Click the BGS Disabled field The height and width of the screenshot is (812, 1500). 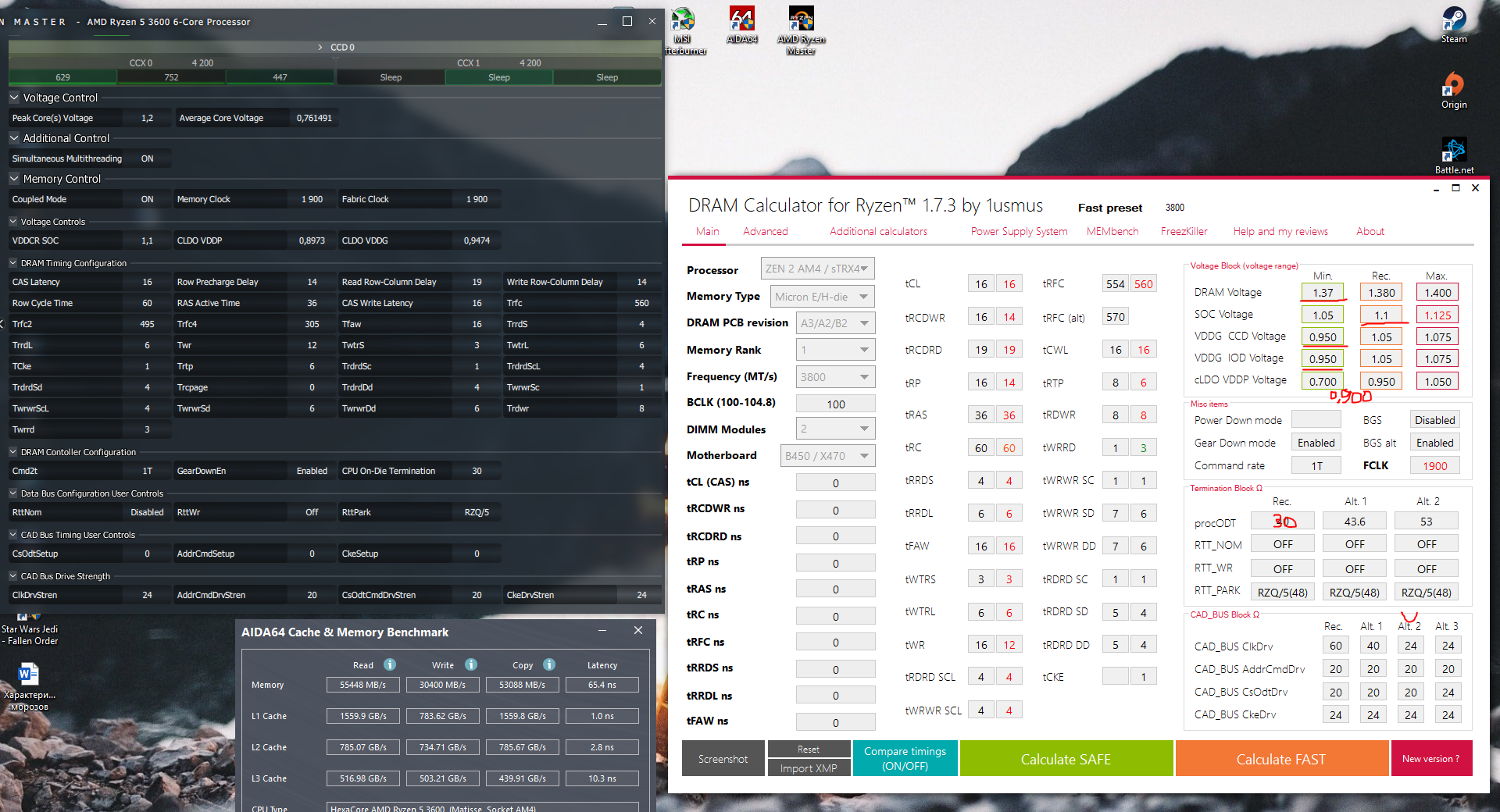click(x=1435, y=420)
